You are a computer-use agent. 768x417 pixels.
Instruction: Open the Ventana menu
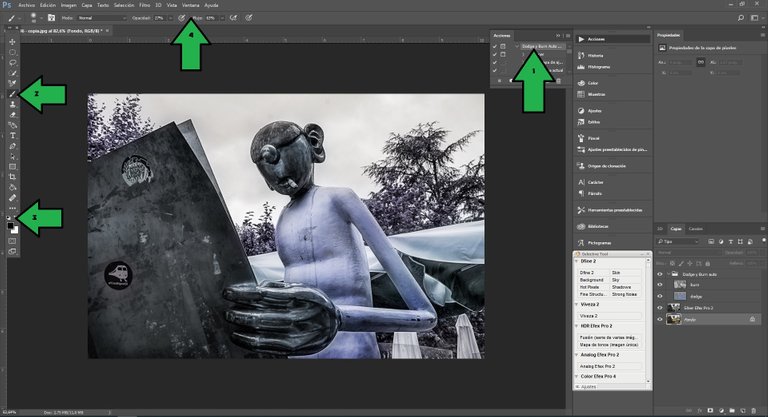point(191,5)
